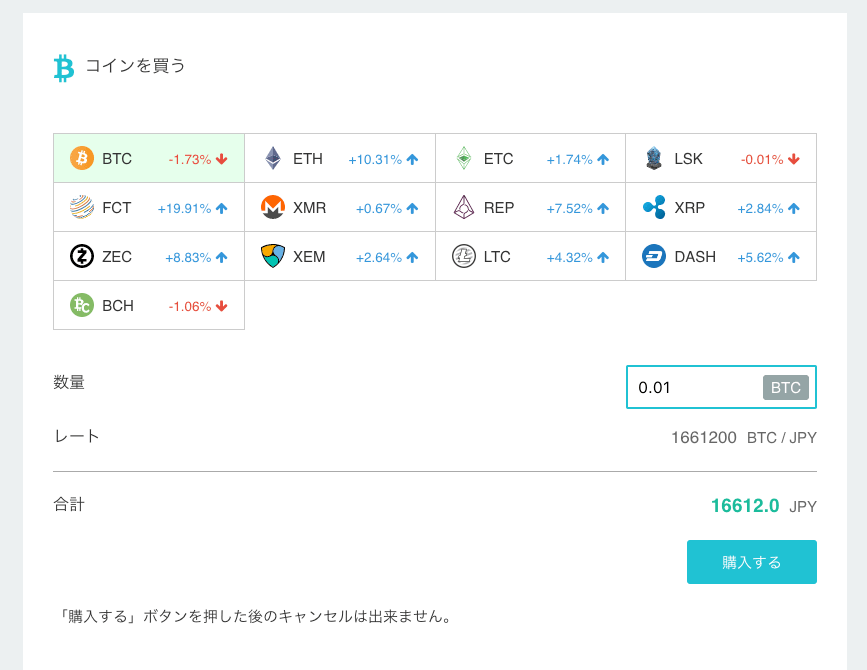Click the gray BTC unit badge

pos(786,388)
